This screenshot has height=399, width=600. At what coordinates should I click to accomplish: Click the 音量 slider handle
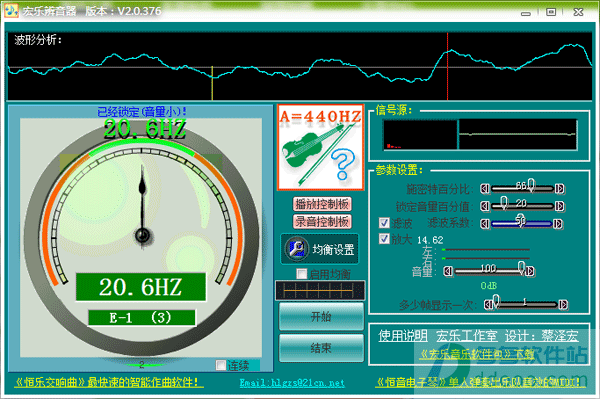click(x=521, y=268)
